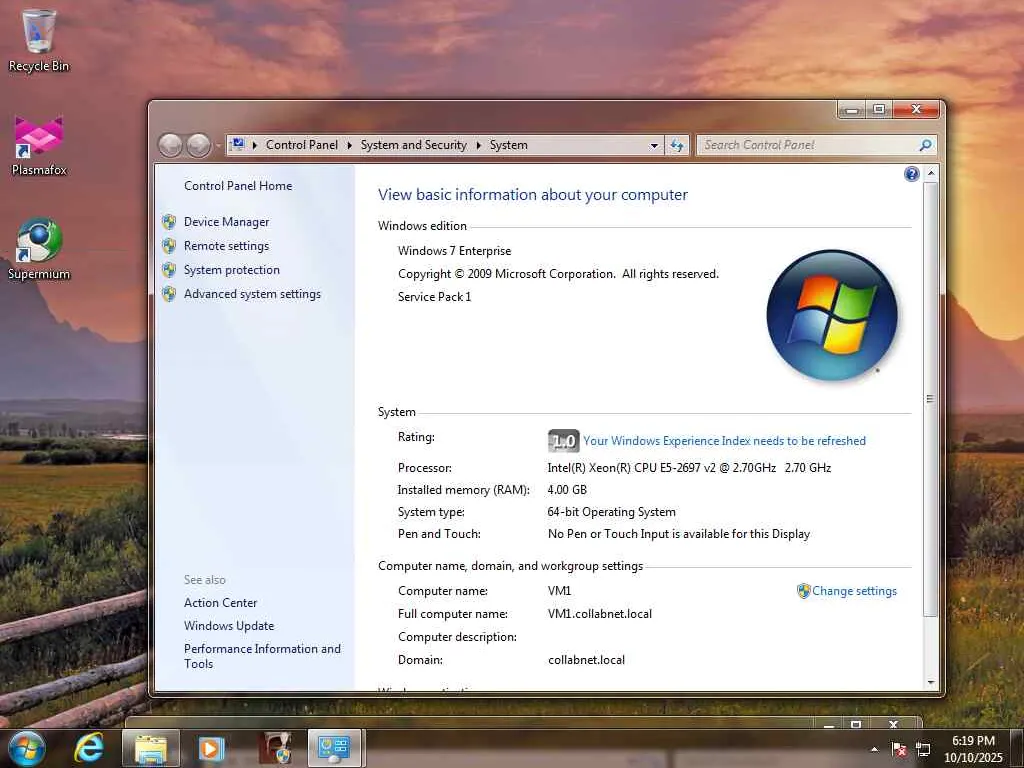
Task: Open Windows Update link
Action: click(229, 625)
